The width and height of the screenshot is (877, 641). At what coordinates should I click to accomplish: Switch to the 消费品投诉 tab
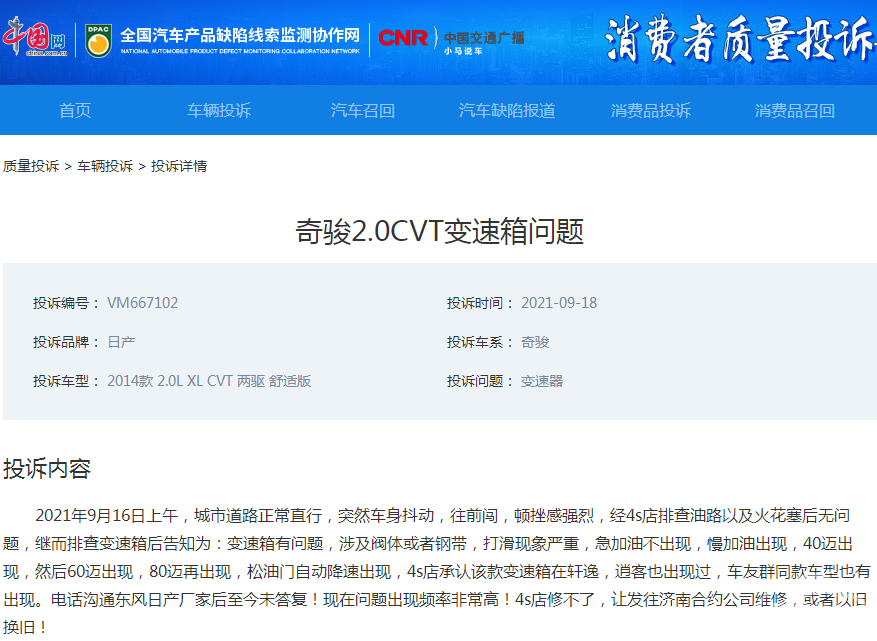click(x=650, y=110)
